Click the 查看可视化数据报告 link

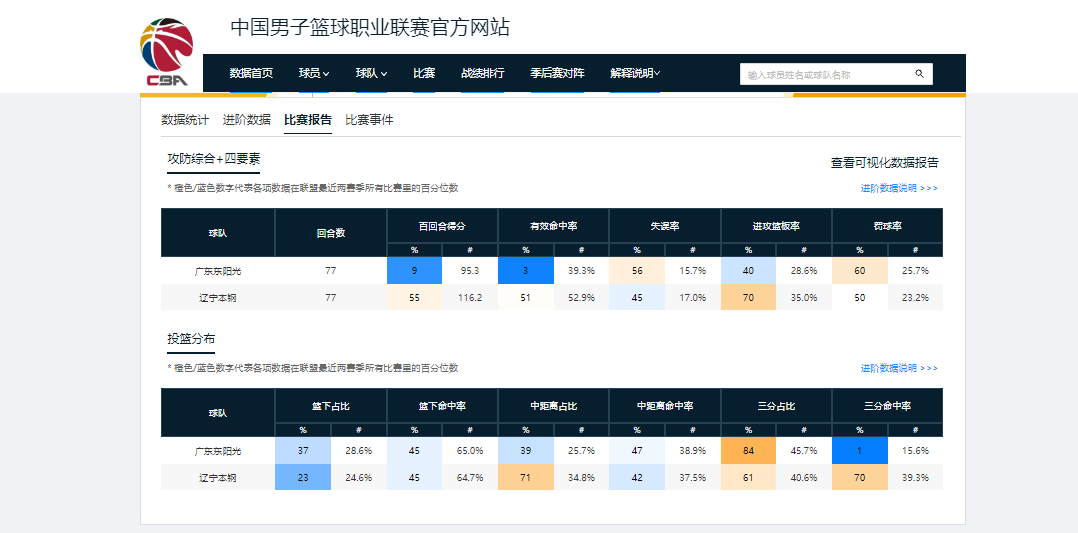pos(884,163)
